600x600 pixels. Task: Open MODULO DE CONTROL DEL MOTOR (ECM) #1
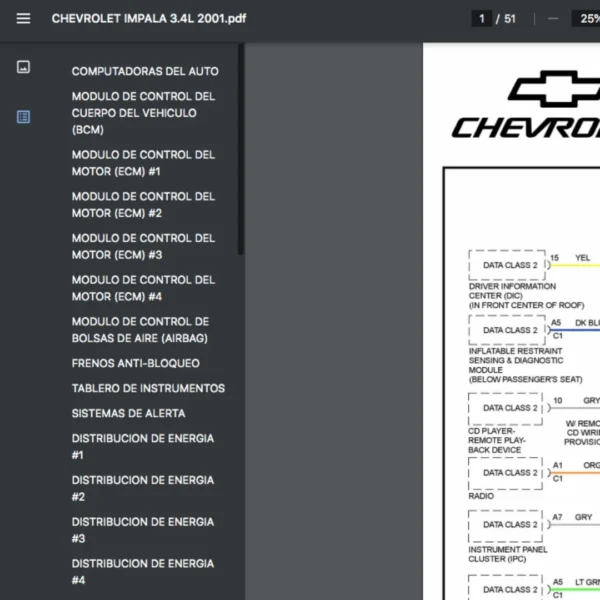pos(143,163)
